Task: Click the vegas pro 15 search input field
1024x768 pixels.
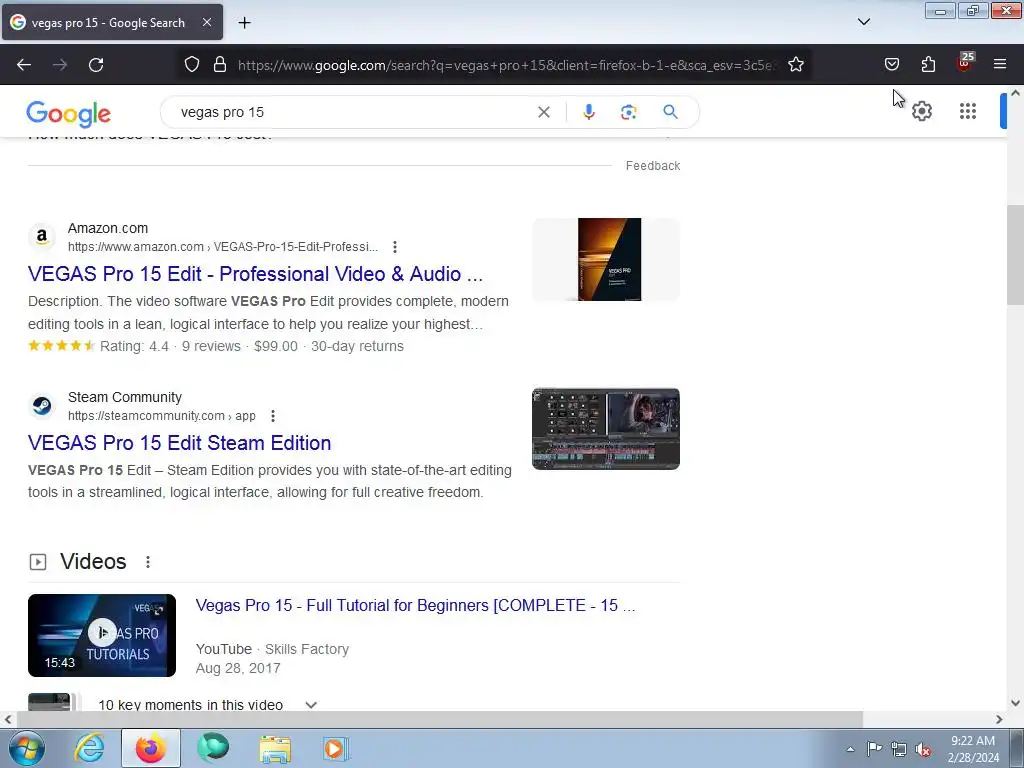Action: pyautogui.click(x=353, y=112)
